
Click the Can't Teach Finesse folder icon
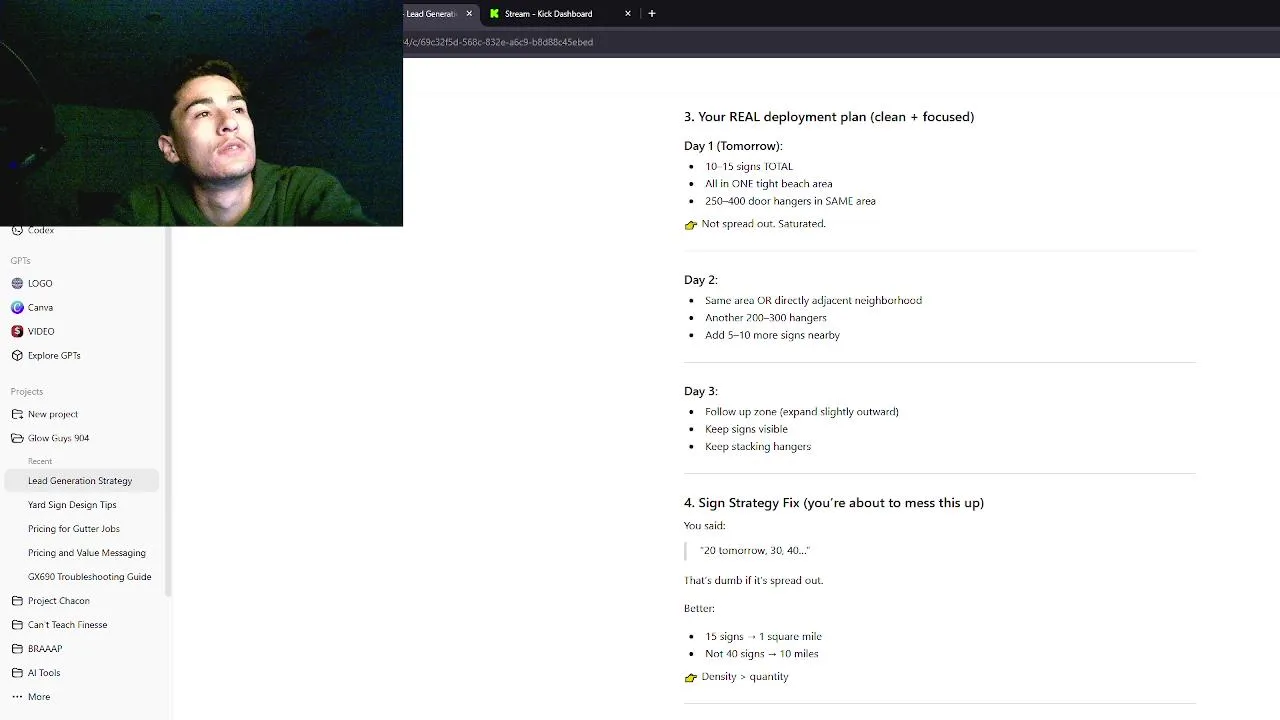click(17, 625)
